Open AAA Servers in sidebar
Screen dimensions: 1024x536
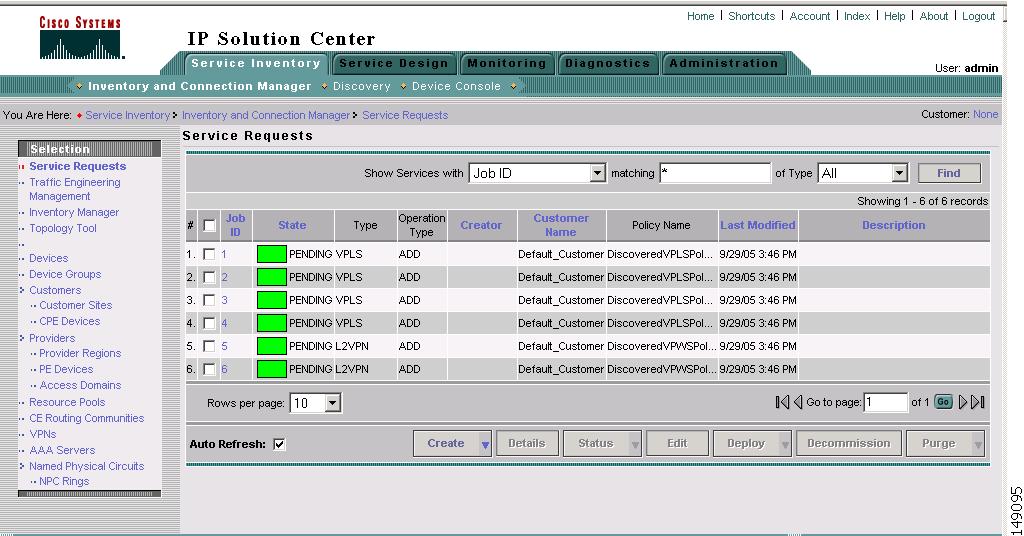(x=62, y=450)
